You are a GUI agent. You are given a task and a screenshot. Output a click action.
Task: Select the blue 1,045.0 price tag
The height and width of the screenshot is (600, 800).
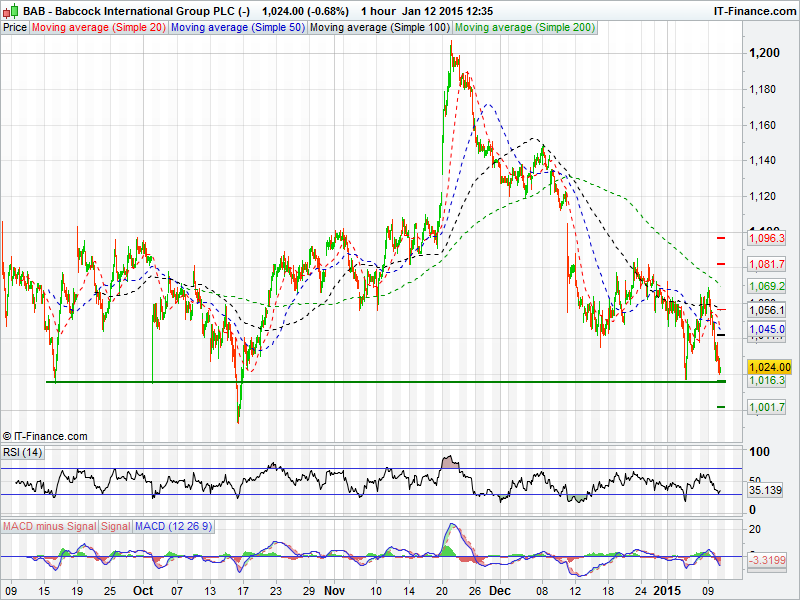pyautogui.click(x=767, y=329)
